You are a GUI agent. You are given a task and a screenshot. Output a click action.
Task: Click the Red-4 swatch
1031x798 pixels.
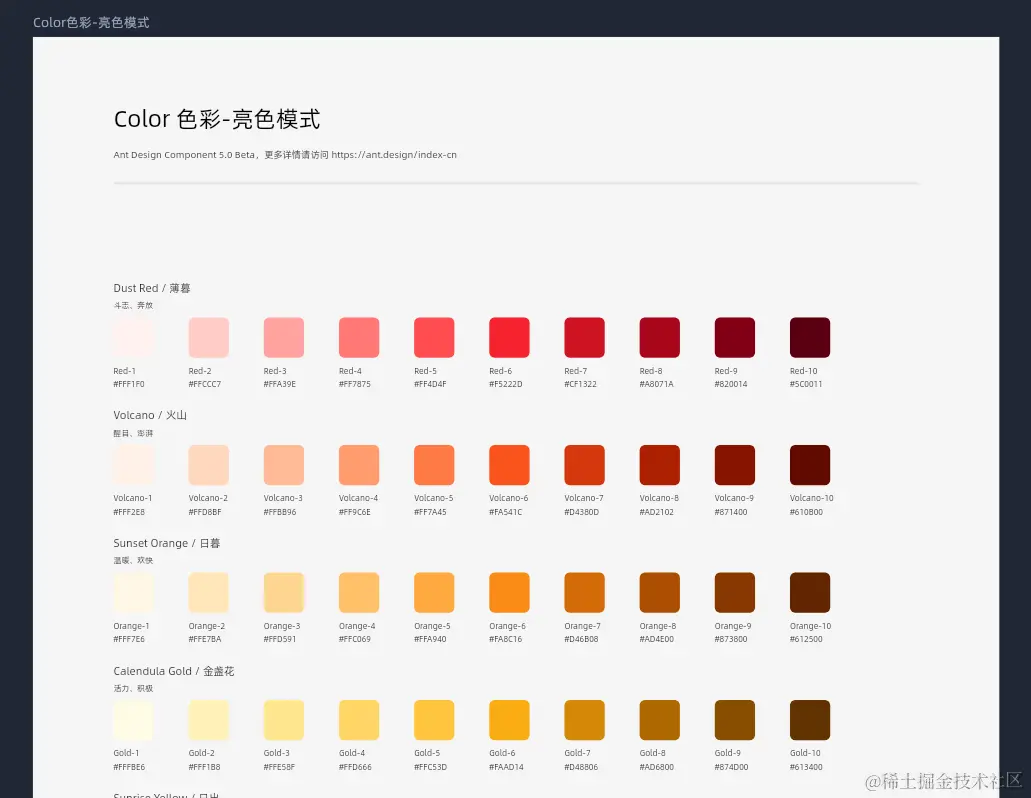pyautogui.click(x=359, y=338)
